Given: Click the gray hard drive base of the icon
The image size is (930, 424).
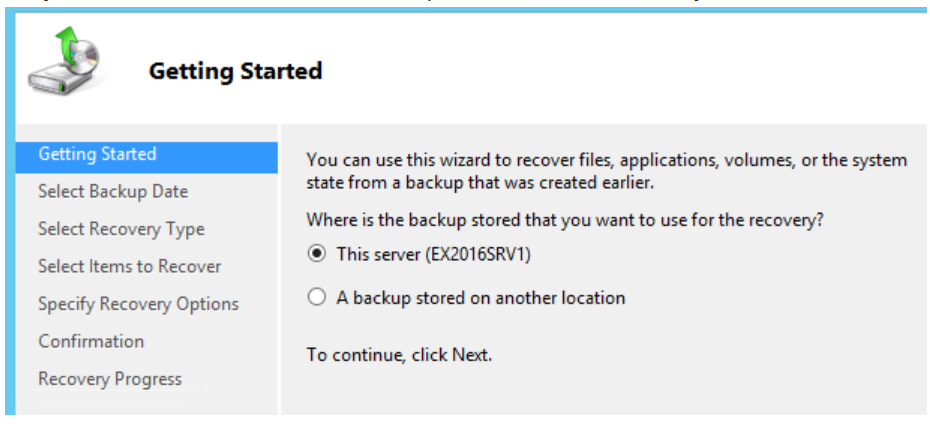Looking at the screenshot, I should (x=58, y=80).
